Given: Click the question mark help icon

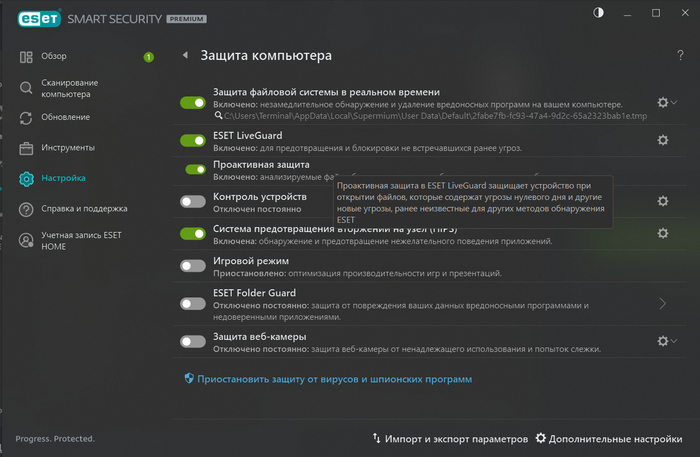Looking at the screenshot, I should [680, 55].
